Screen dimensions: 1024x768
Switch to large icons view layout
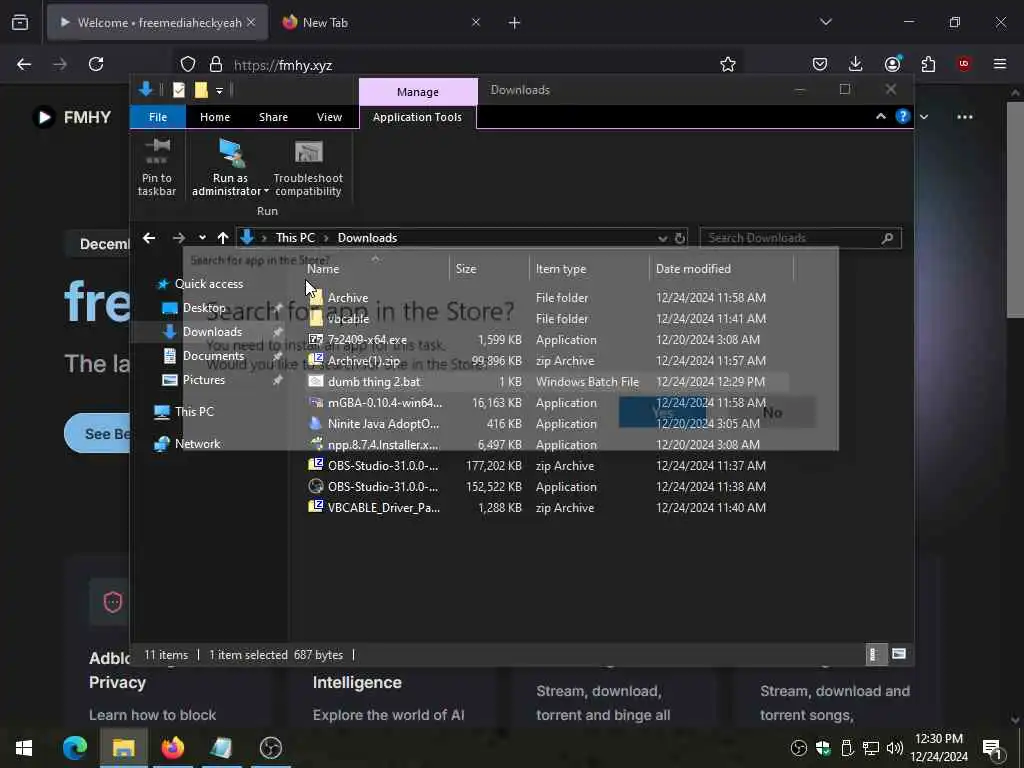point(899,654)
